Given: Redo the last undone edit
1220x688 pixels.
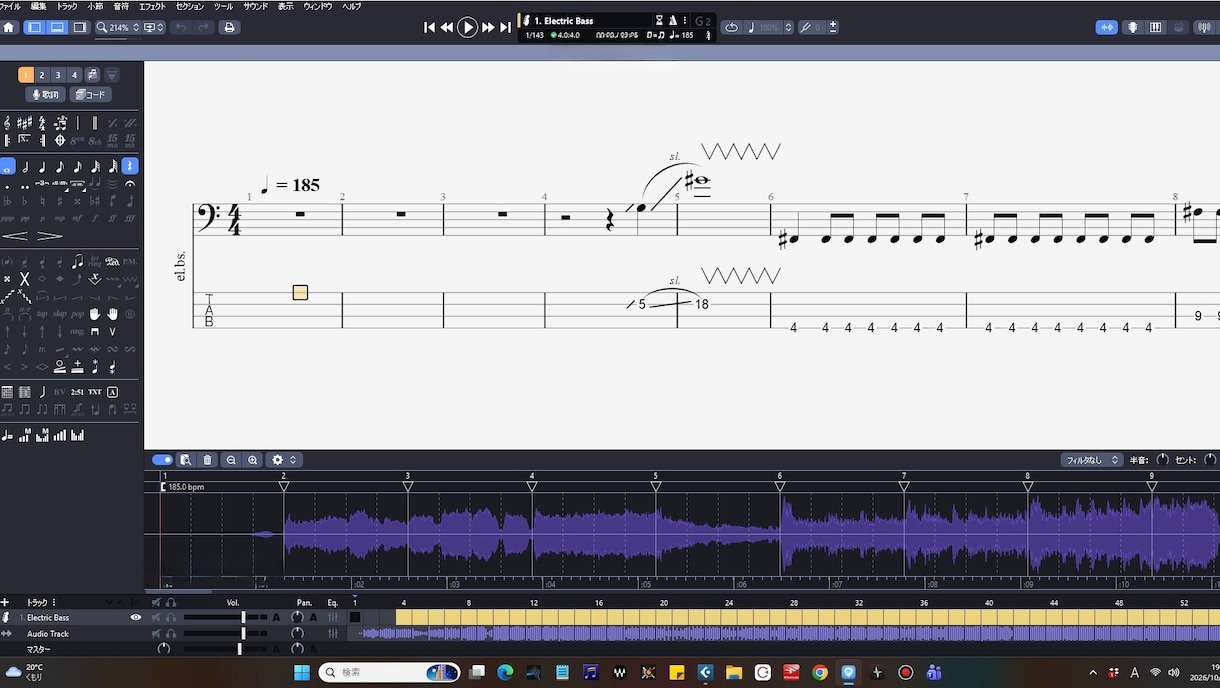Looking at the screenshot, I should pos(202,27).
